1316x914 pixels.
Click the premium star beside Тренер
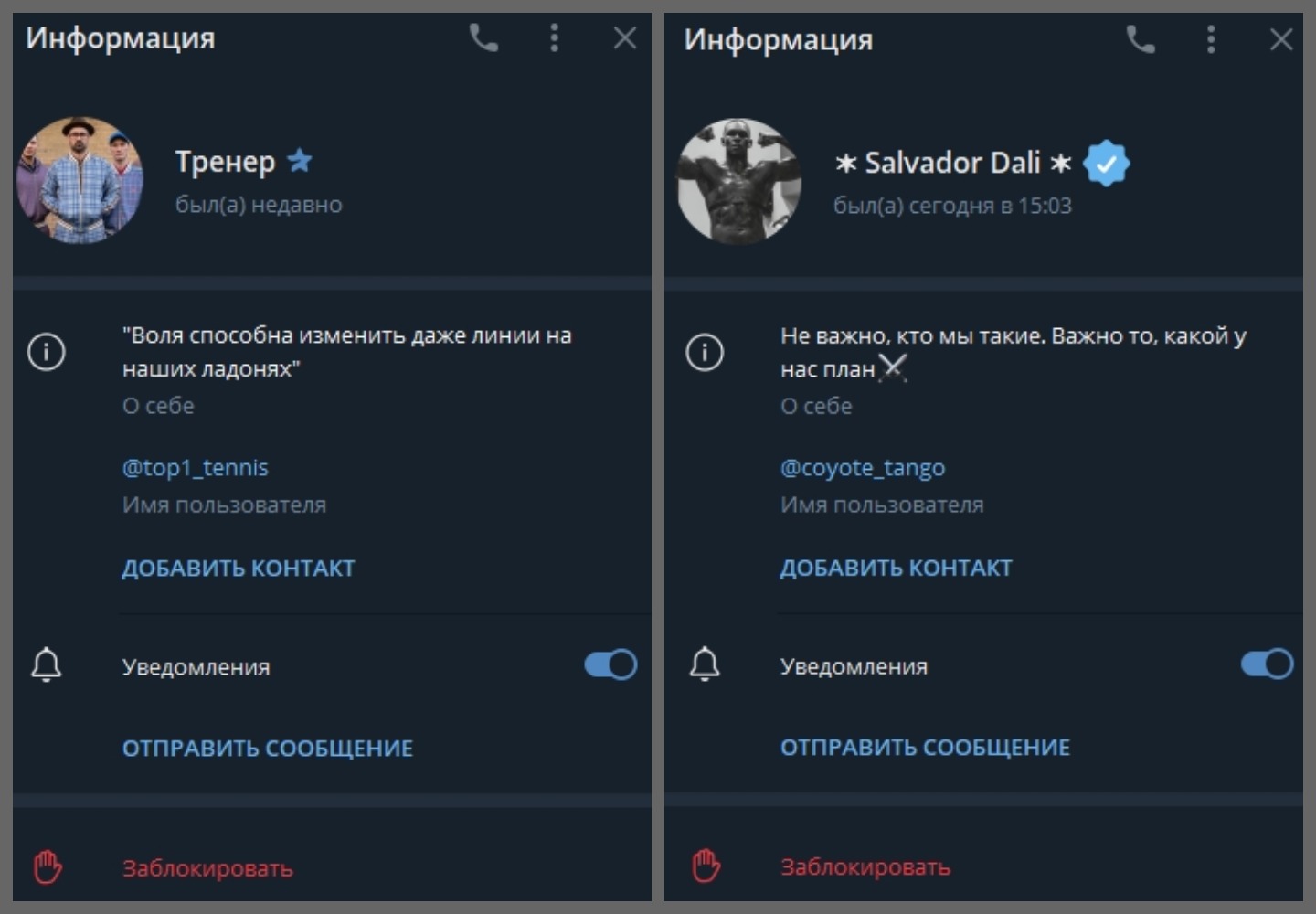click(x=300, y=161)
